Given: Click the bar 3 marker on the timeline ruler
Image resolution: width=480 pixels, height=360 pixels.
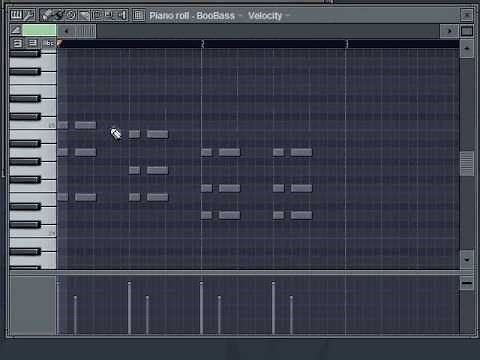Looking at the screenshot, I should coord(347,44).
